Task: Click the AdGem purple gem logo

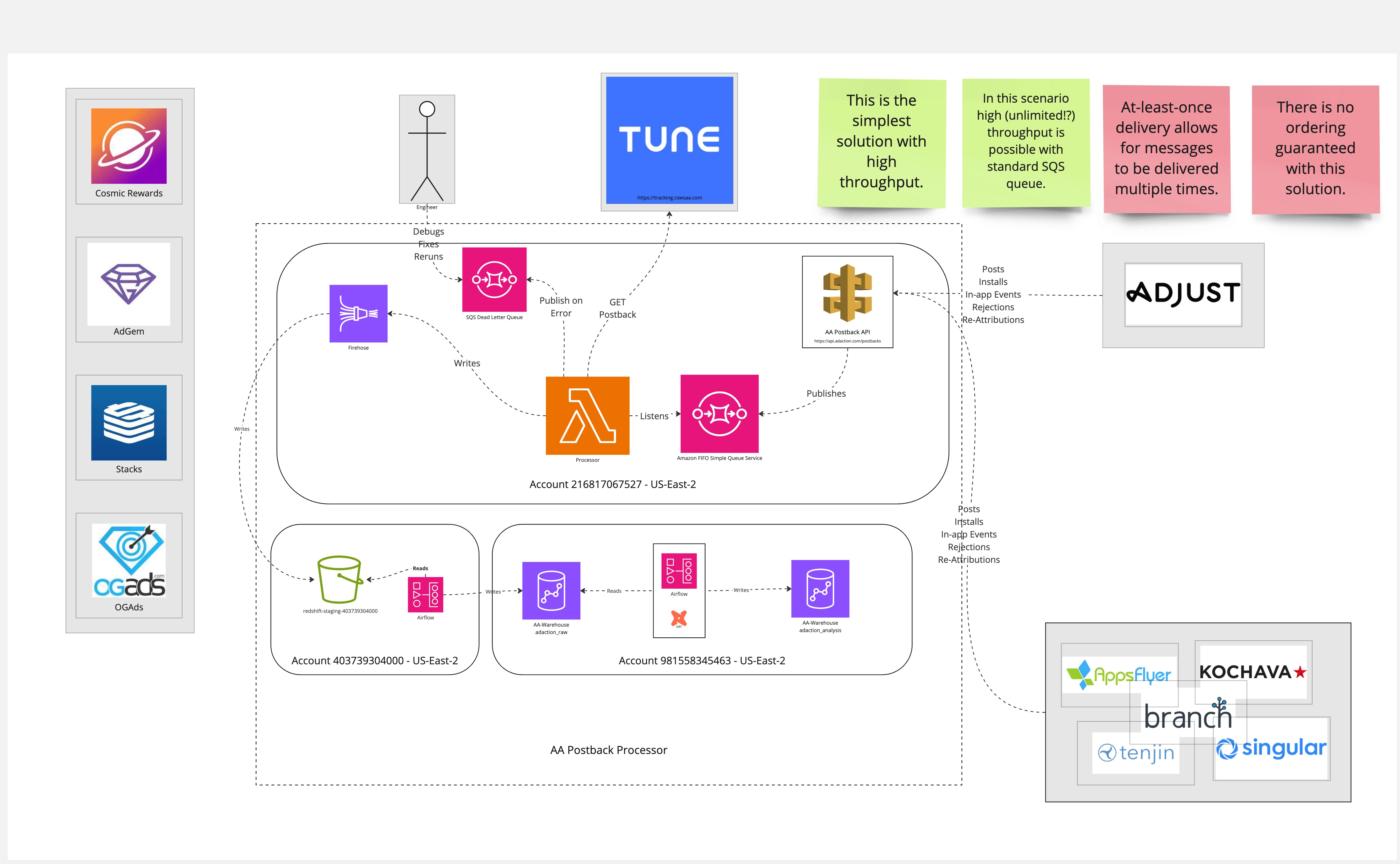Action: (128, 284)
